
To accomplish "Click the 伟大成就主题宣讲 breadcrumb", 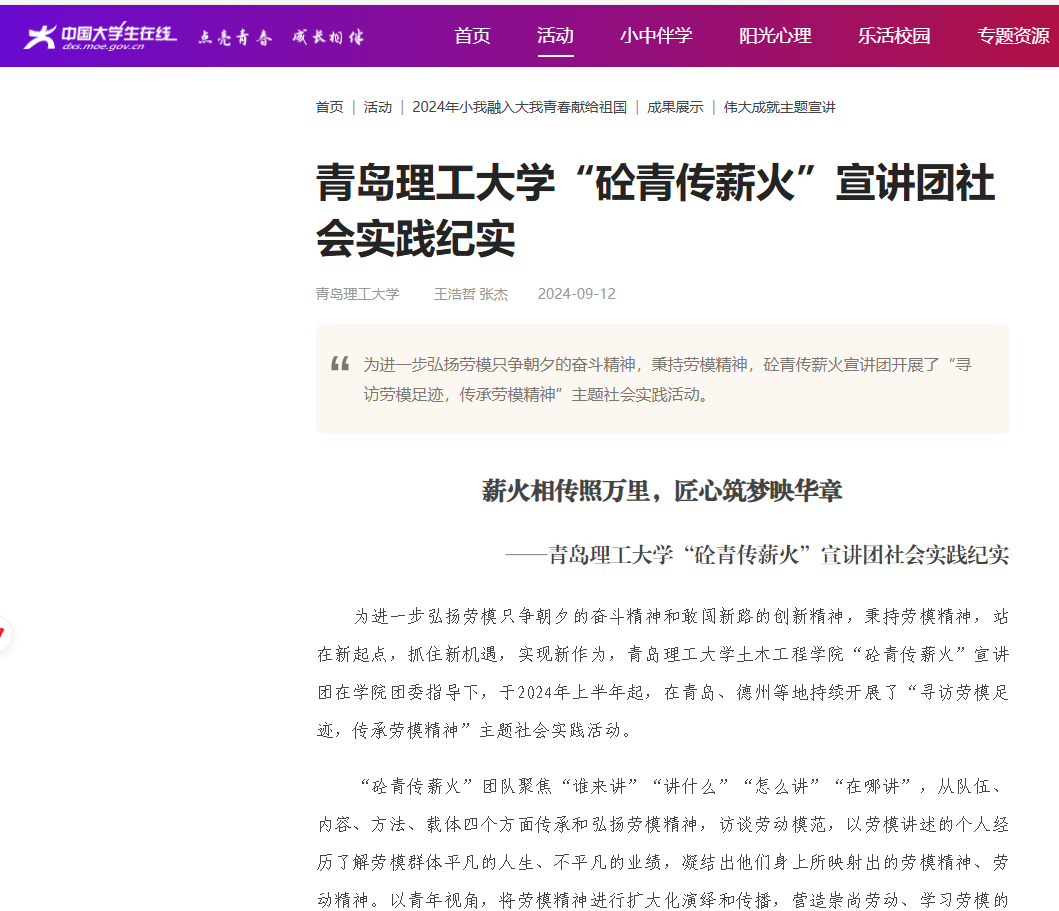I will [x=779, y=107].
